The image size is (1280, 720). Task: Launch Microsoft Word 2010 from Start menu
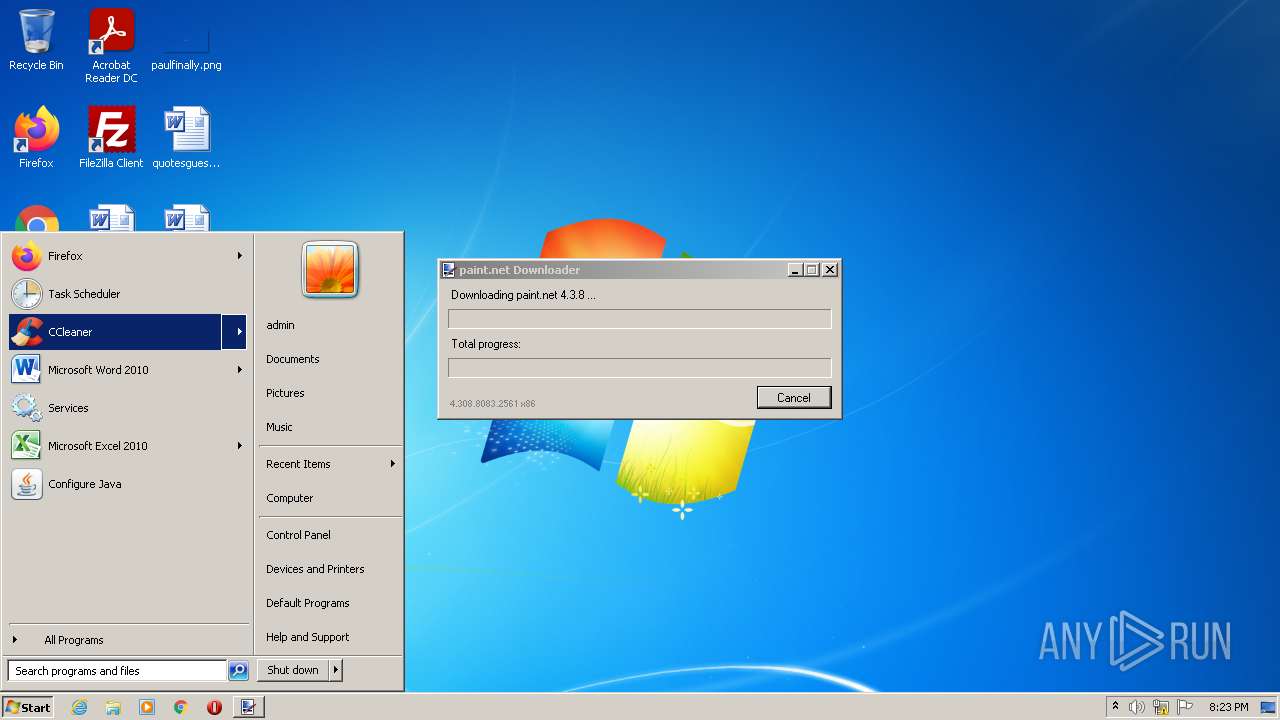pos(115,370)
